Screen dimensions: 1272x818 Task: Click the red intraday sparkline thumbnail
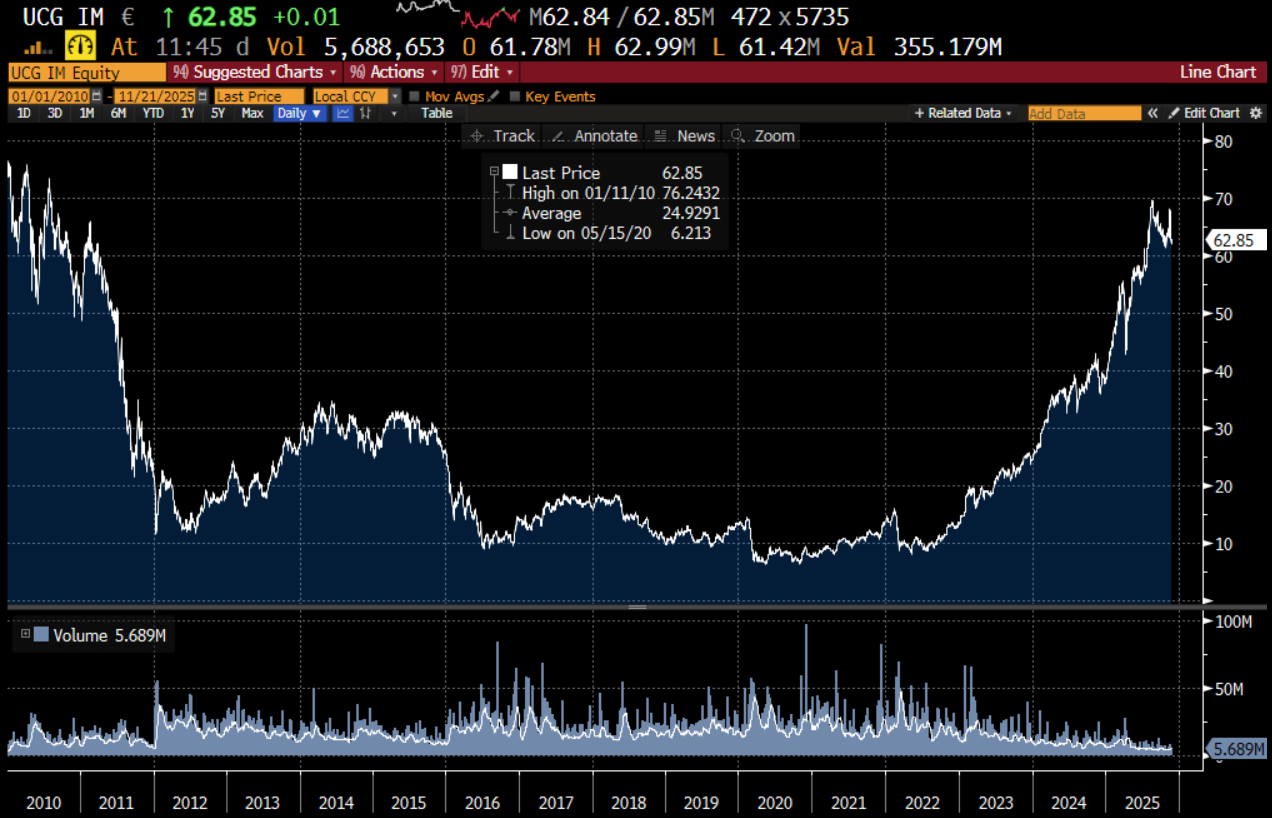[491, 17]
